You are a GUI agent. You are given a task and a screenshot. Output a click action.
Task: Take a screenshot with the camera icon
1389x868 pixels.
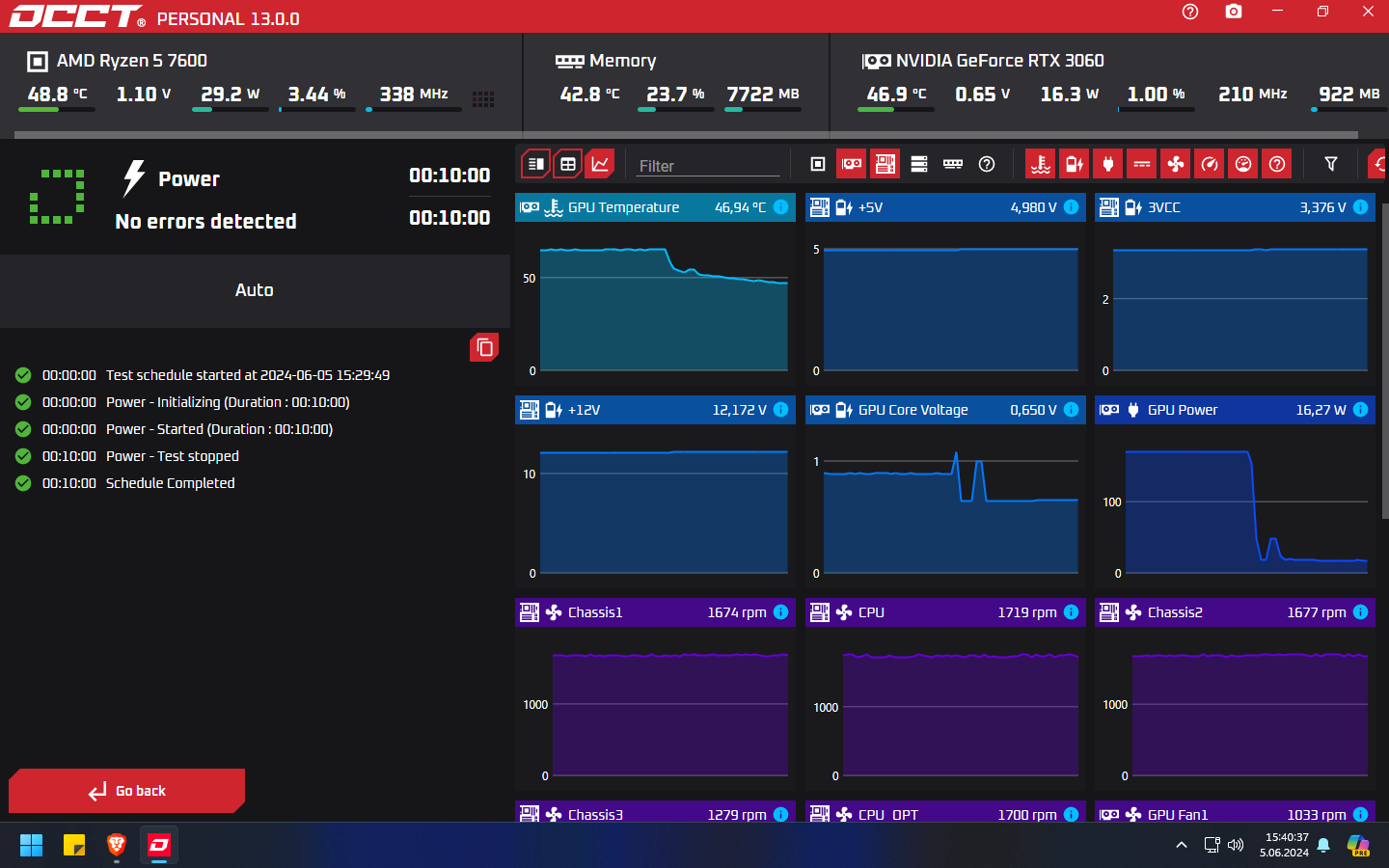(1234, 12)
